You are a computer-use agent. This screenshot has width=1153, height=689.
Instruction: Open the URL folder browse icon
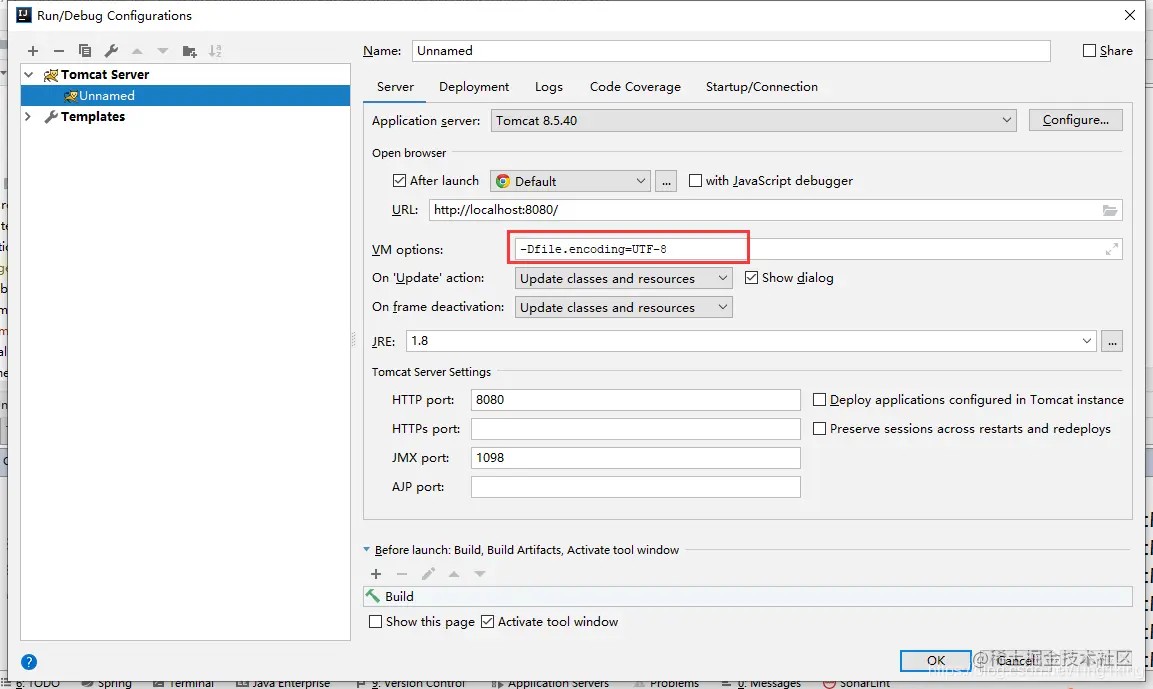(1110, 210)
